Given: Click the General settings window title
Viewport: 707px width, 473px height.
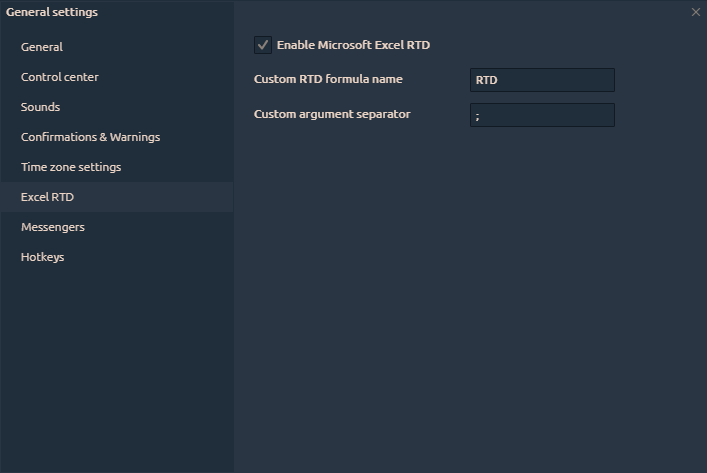Looking at the screenshot, I should [52, 12].
